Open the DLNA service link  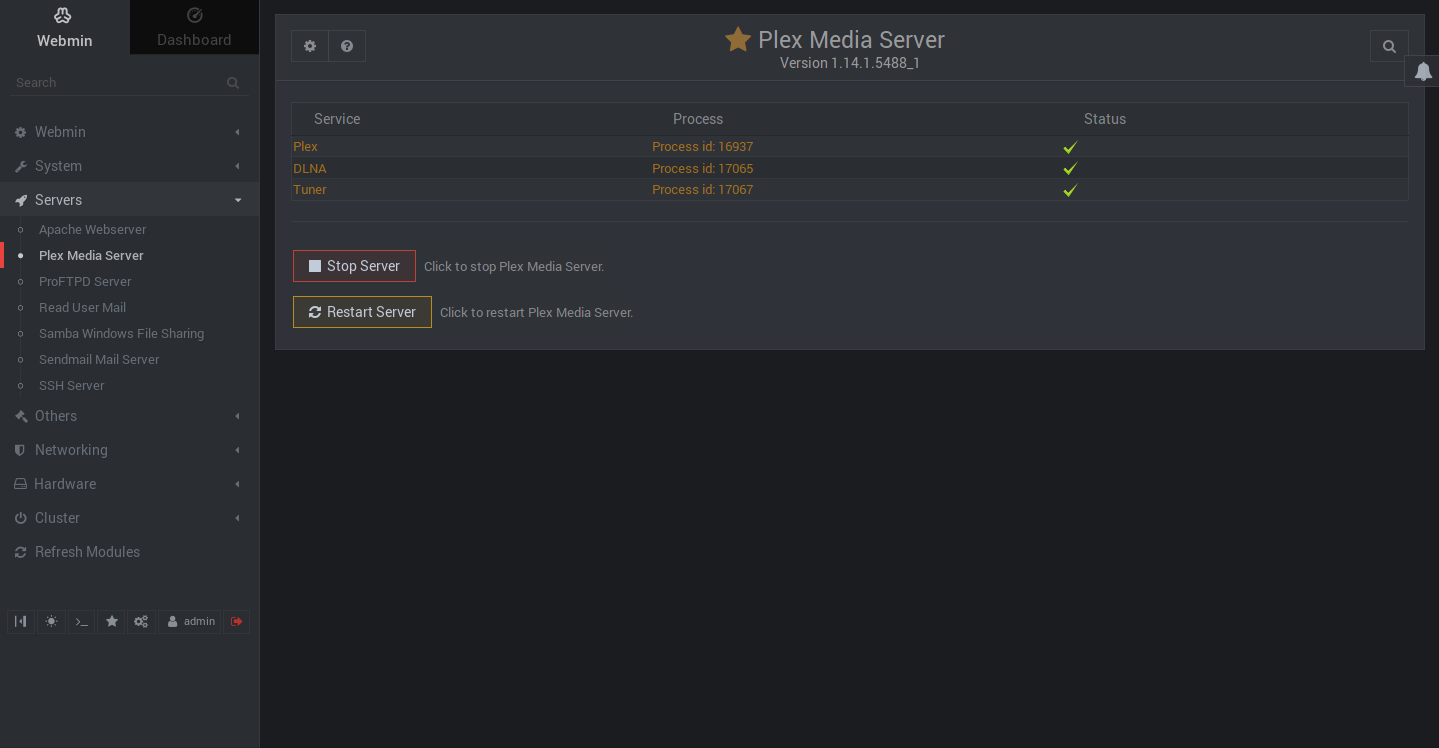tap(310, 168)
